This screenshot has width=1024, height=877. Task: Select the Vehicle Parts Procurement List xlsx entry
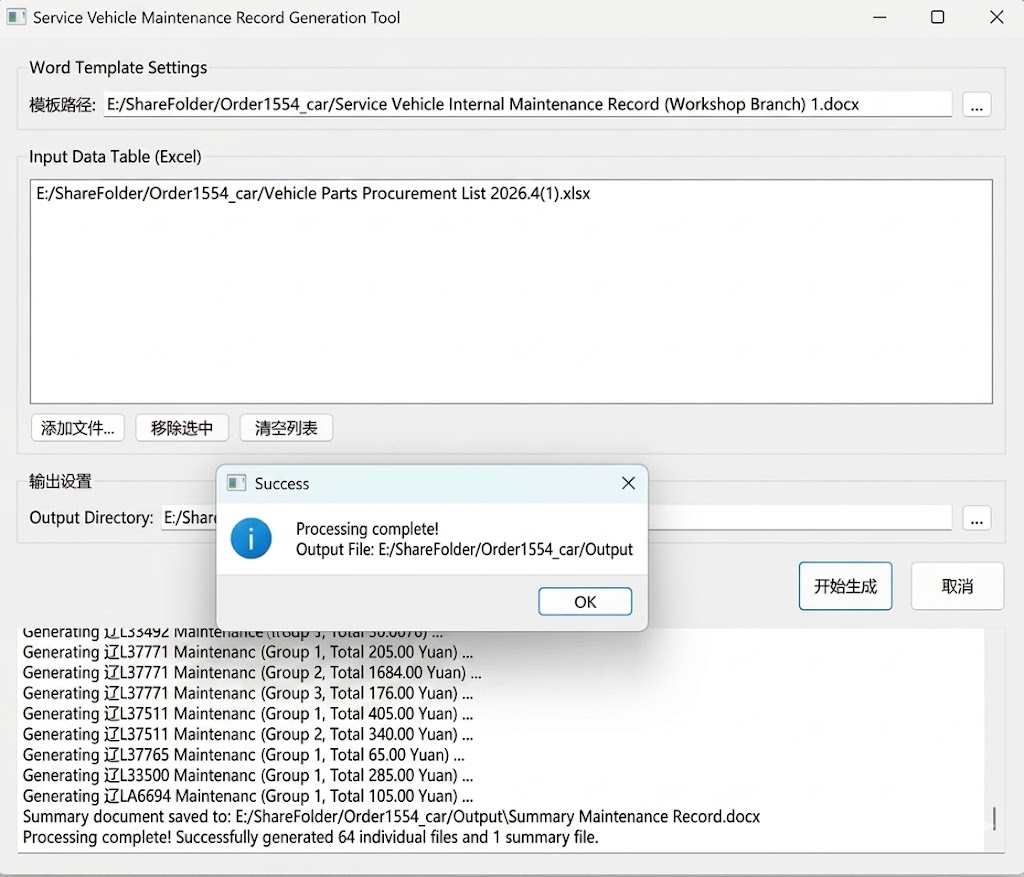pos(313,194)
